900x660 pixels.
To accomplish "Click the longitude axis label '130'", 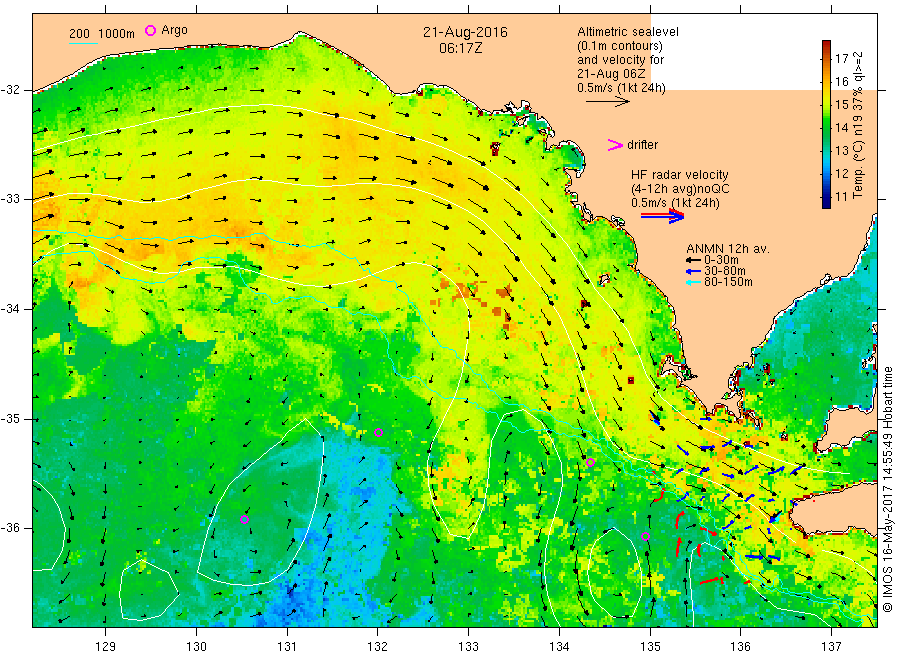I will click(x=196, y=647).
